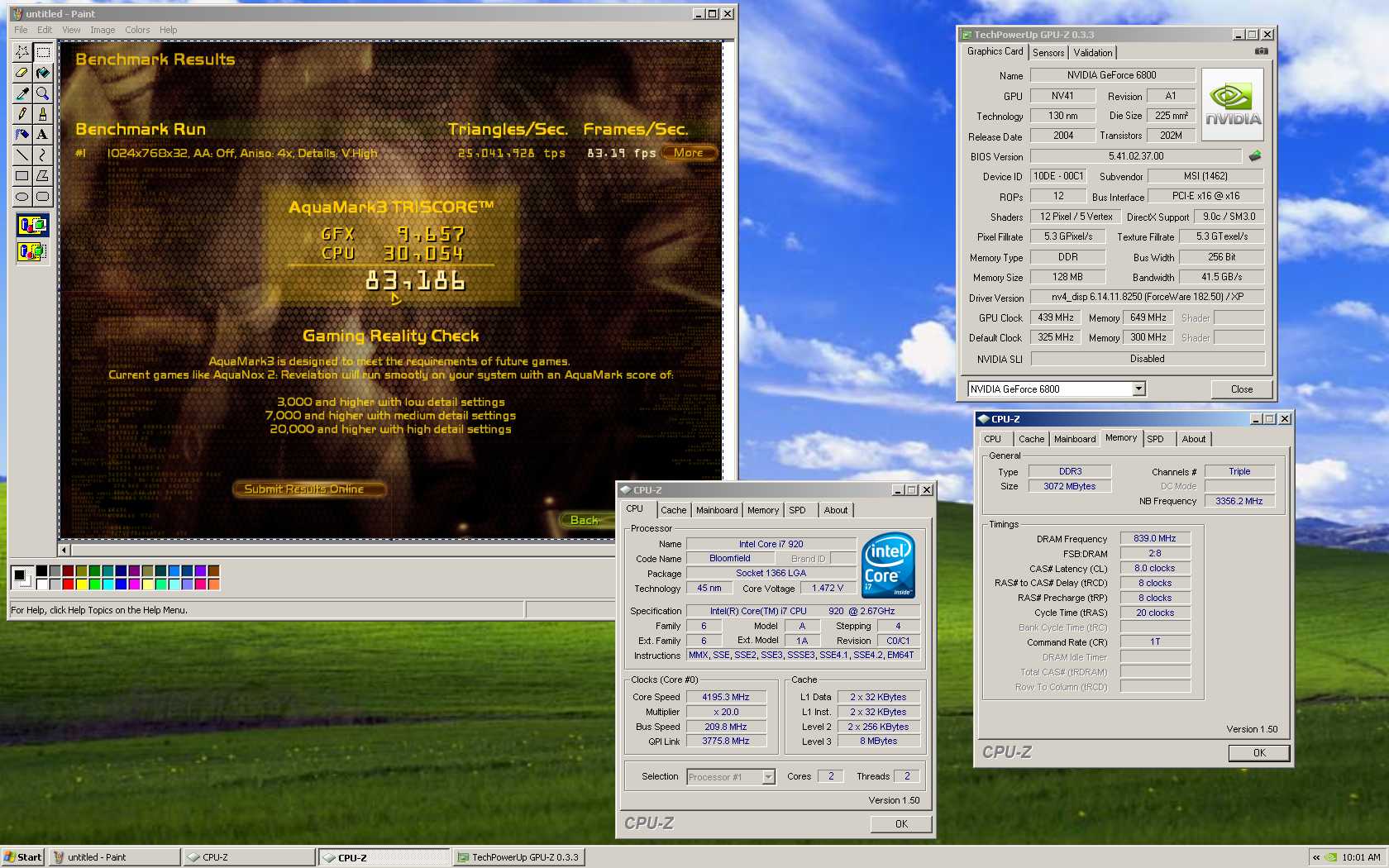This screenshot has height=868, width=1389.
Task: Click OK in the CPU-Z memory window
Action: (x=1258, y=753)
